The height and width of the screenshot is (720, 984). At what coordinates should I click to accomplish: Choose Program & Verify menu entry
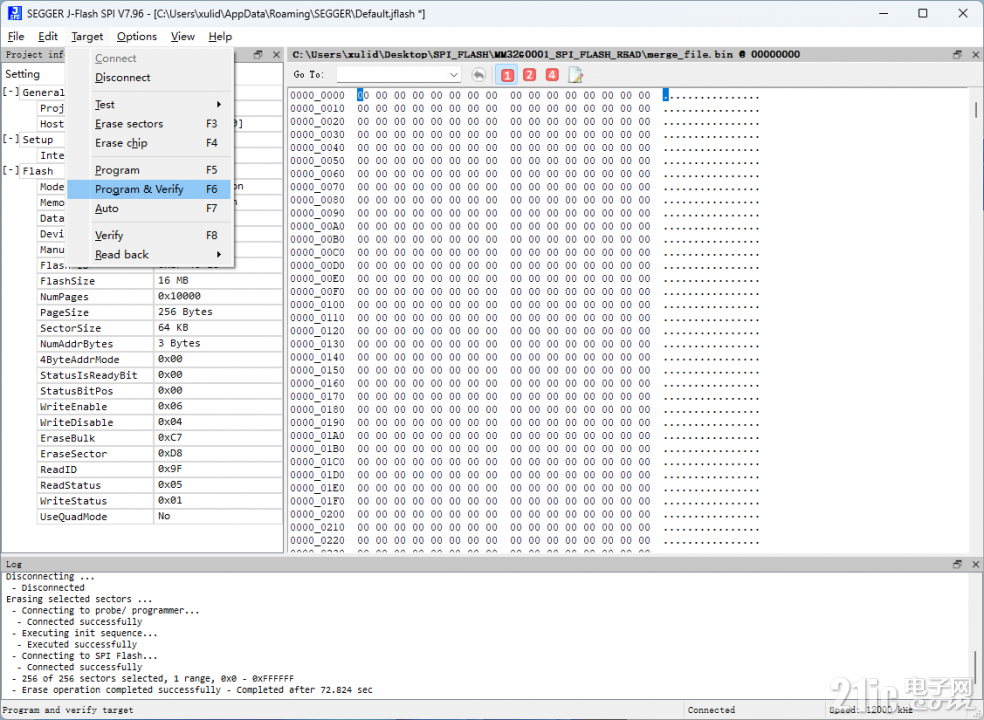(150, 189)
